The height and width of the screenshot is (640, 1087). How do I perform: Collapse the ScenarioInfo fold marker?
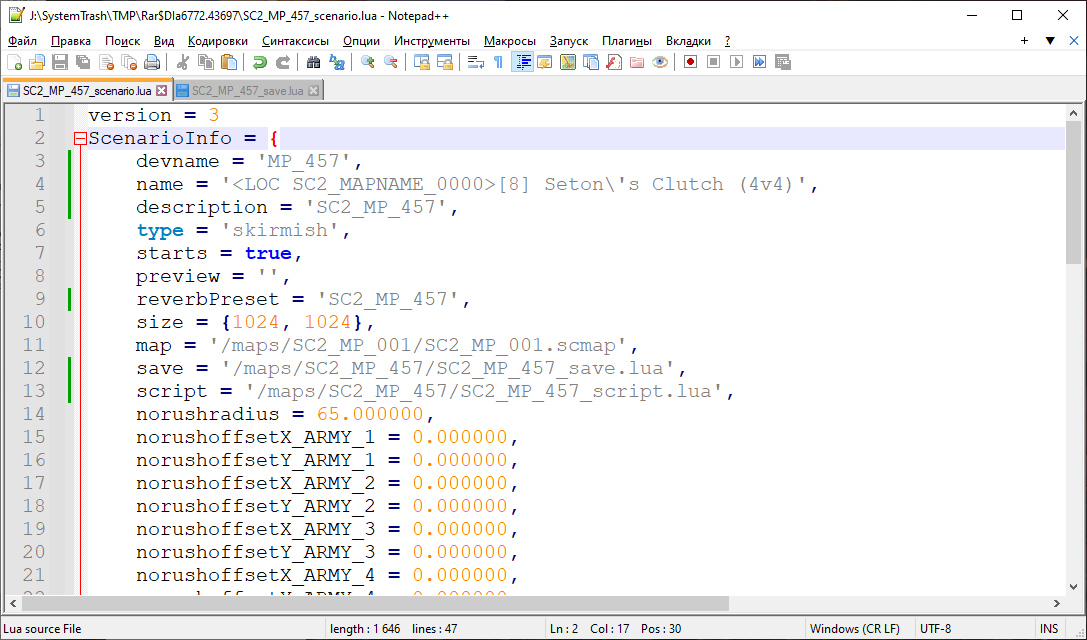[80, 139]
